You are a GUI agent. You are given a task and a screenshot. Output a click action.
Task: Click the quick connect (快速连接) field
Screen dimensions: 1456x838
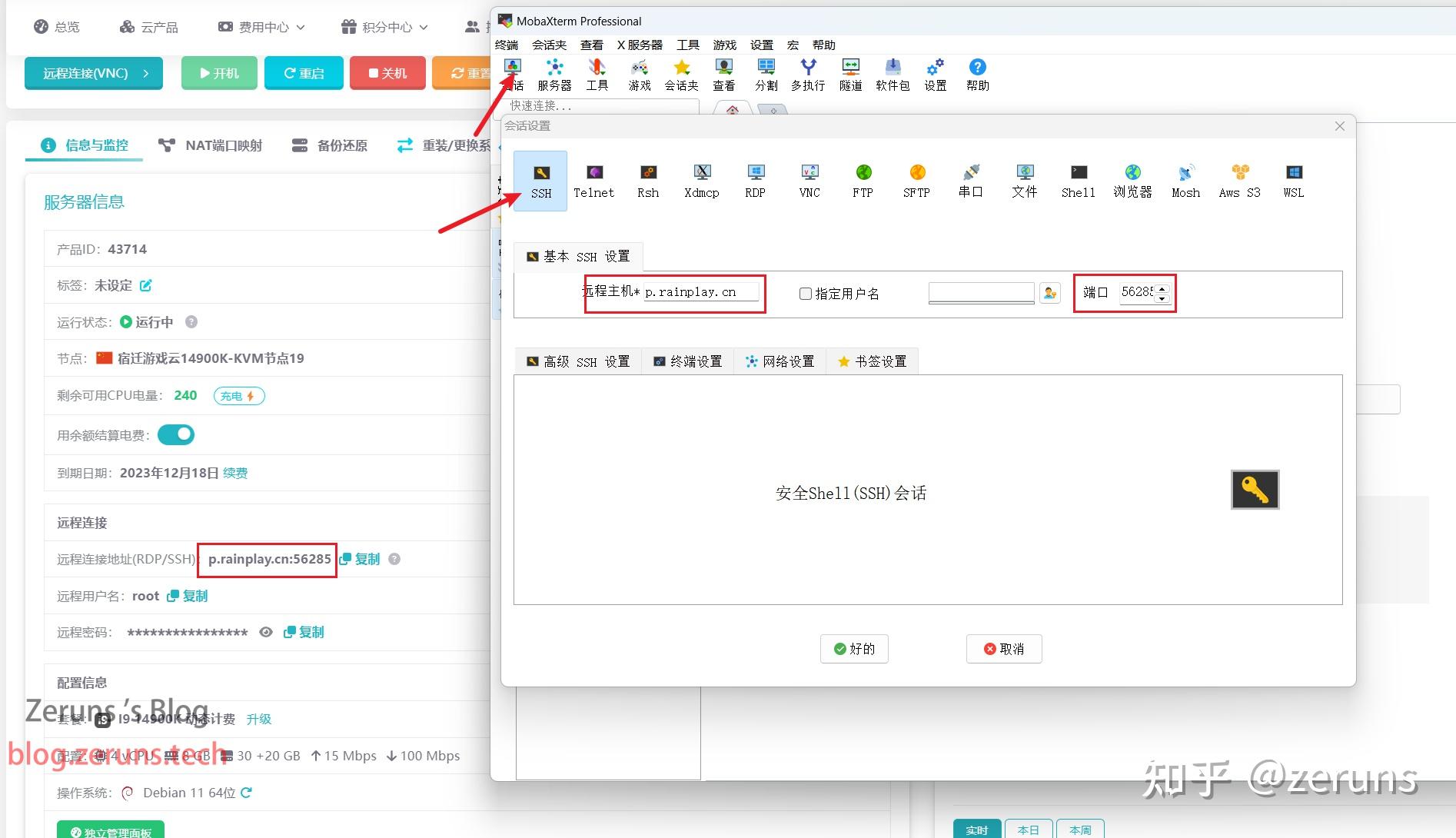click(601, 105)
